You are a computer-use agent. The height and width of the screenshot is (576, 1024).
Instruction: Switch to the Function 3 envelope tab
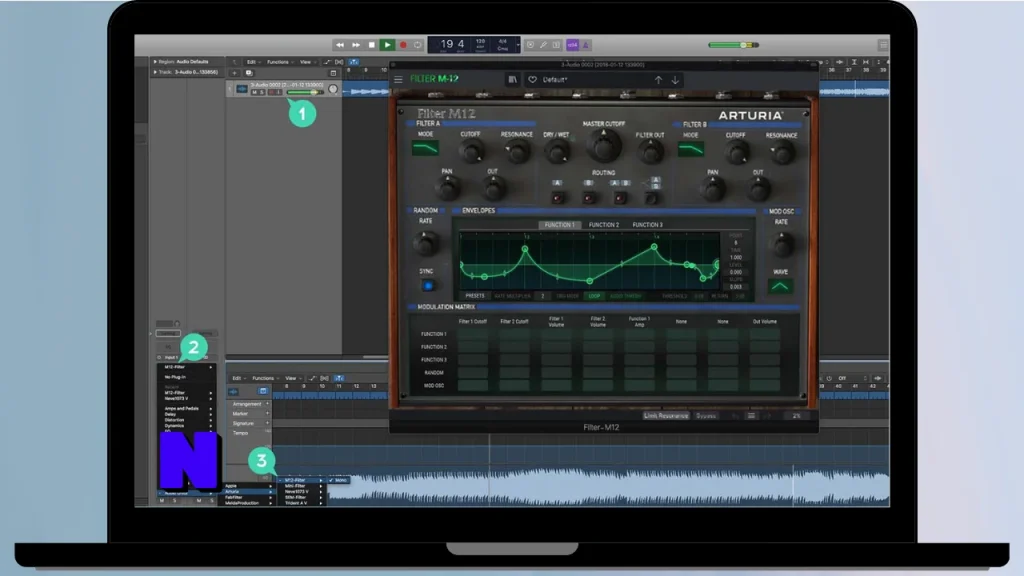647,225
